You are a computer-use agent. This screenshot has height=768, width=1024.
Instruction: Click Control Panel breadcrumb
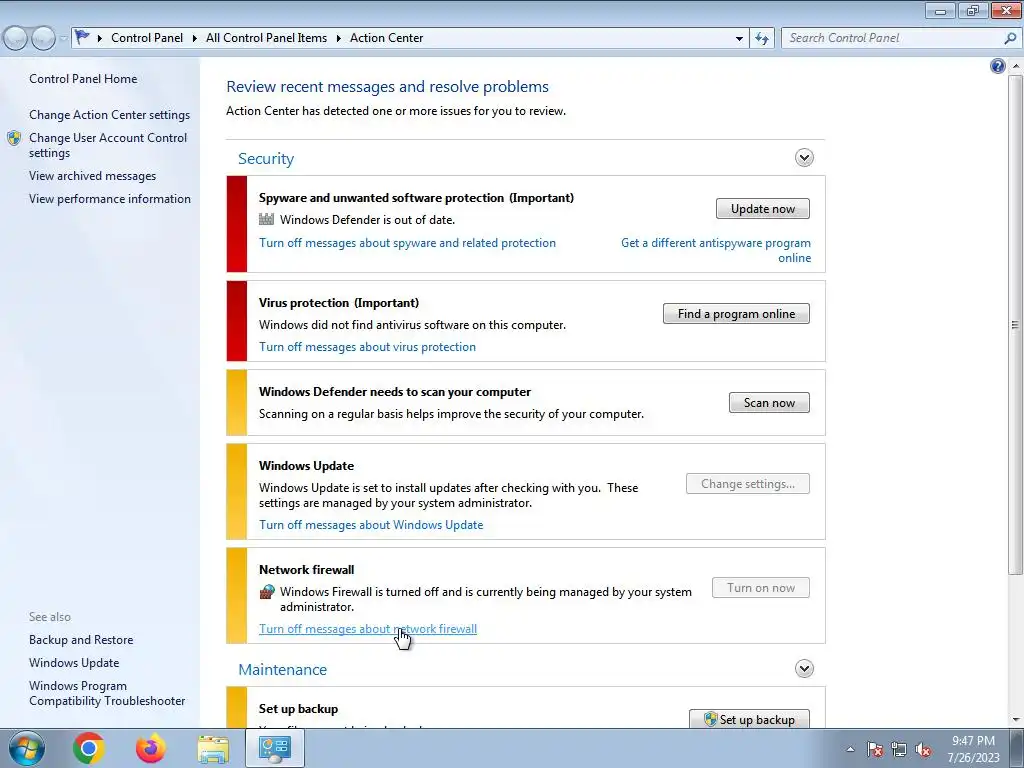click(147, 38)
